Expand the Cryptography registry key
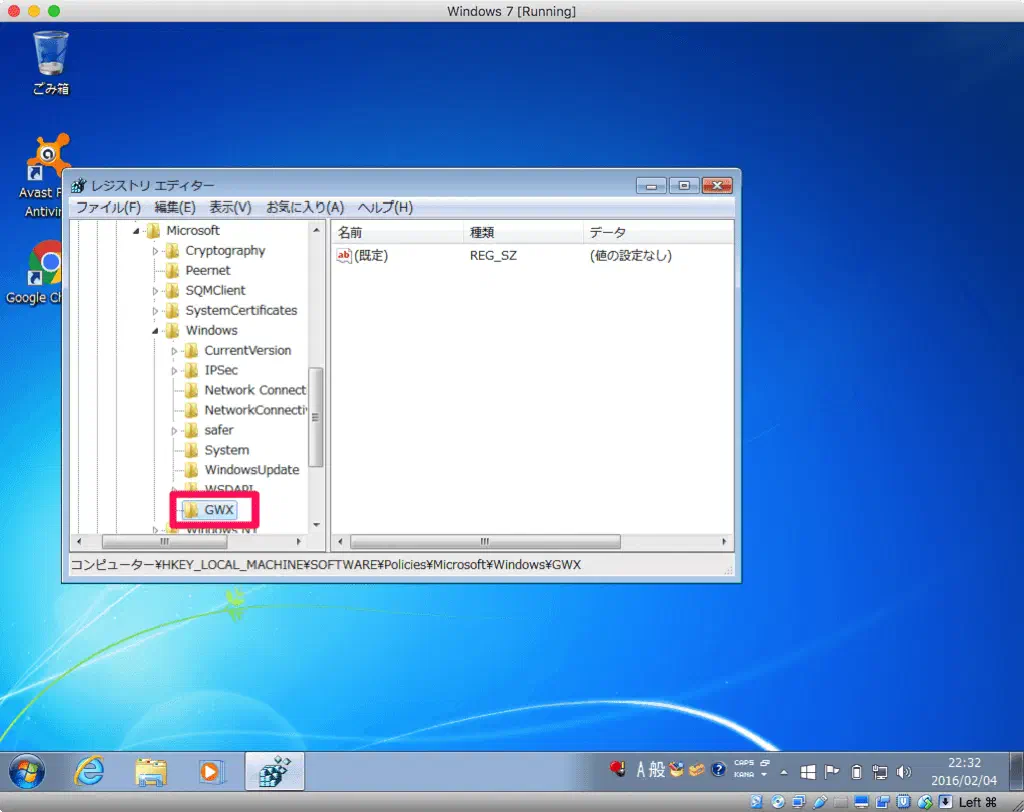Screen dimensions: 1024x812 [156, 251]
